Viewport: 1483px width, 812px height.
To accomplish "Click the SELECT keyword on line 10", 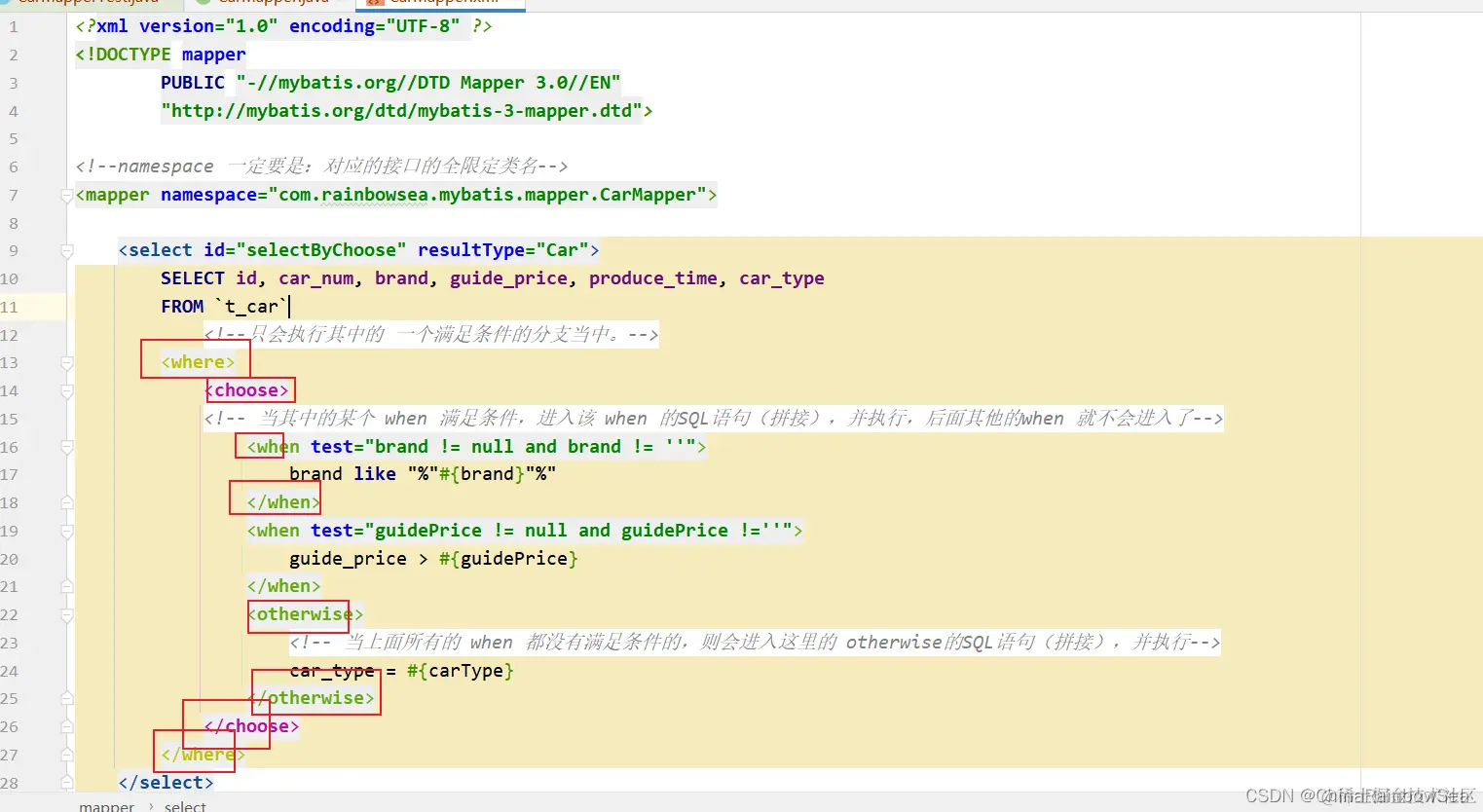I will coord(193,278).
